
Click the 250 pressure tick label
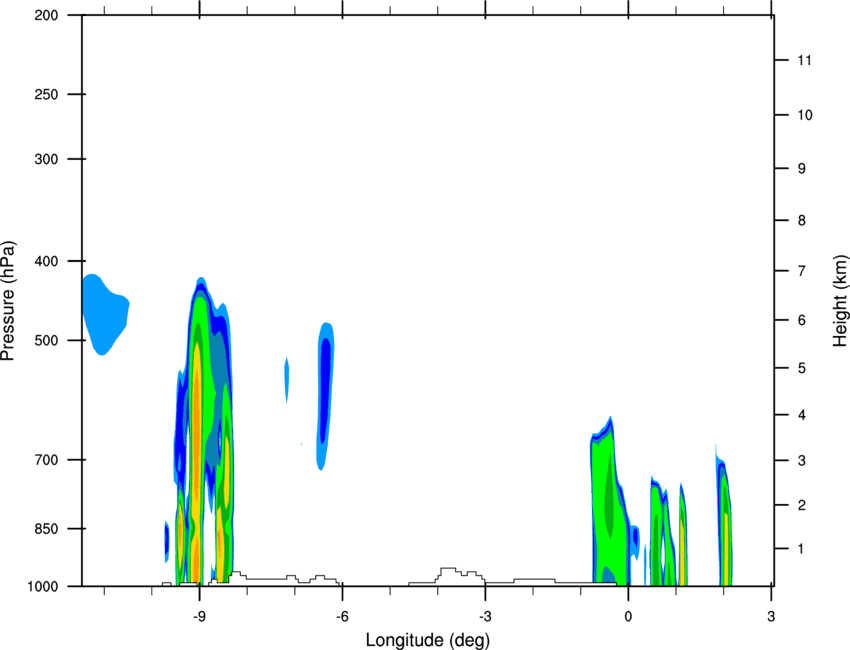(46, 94)
